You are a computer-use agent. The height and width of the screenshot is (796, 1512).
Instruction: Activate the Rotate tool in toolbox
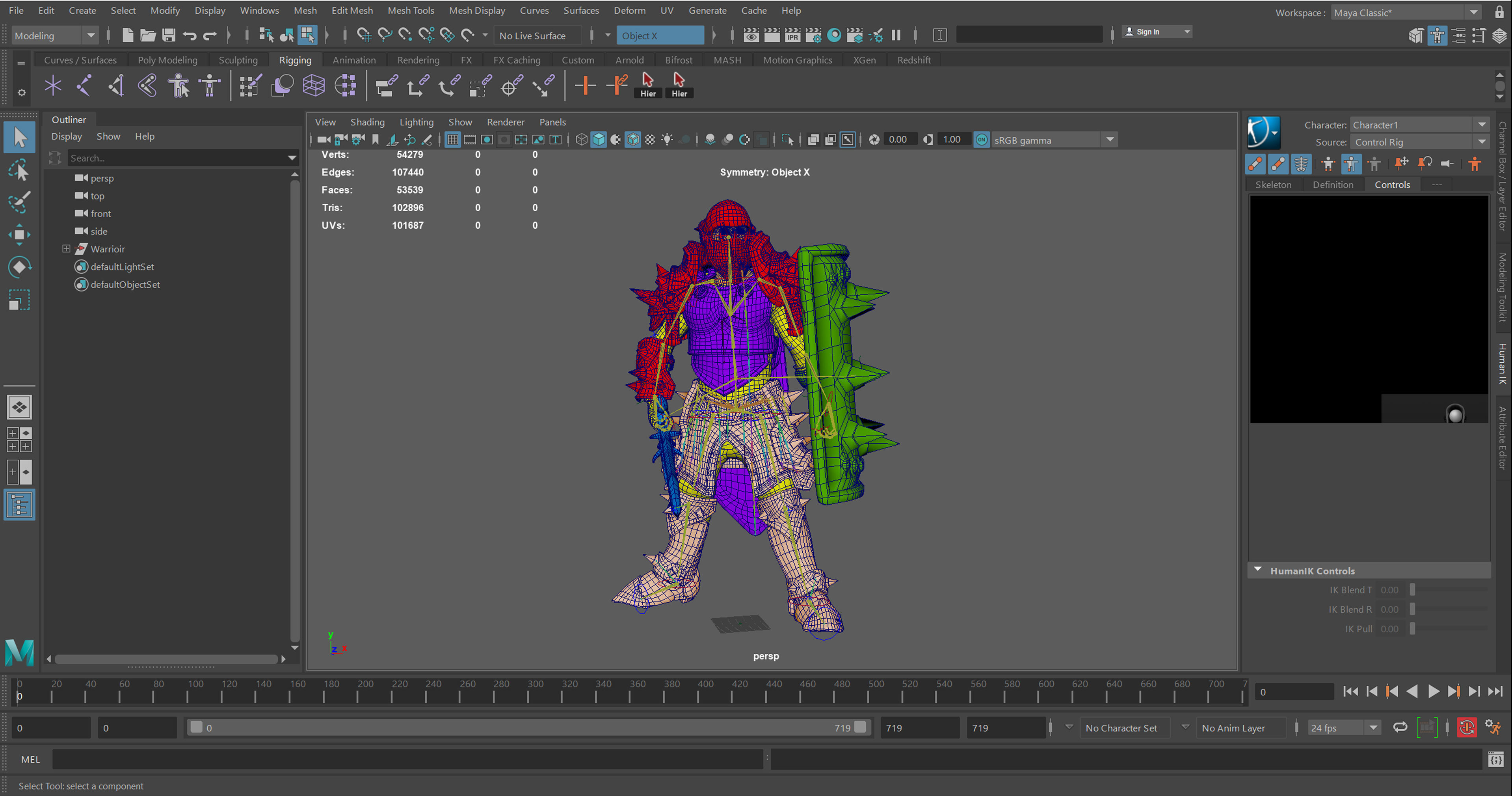[19, 267]
